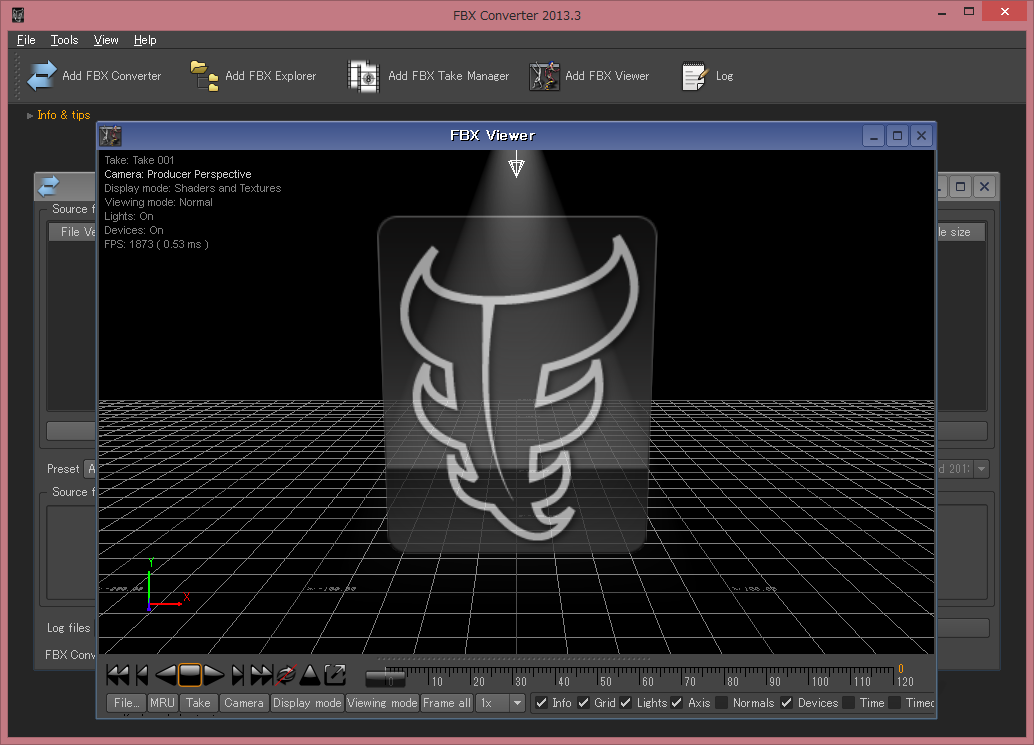This screenshot has height=745, width=1034.
Task: Click the Frame all button
Action: point(447,703)
